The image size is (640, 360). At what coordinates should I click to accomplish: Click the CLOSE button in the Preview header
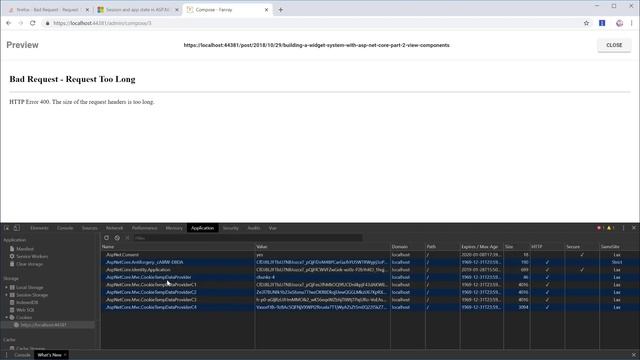(x=614, y=45)
